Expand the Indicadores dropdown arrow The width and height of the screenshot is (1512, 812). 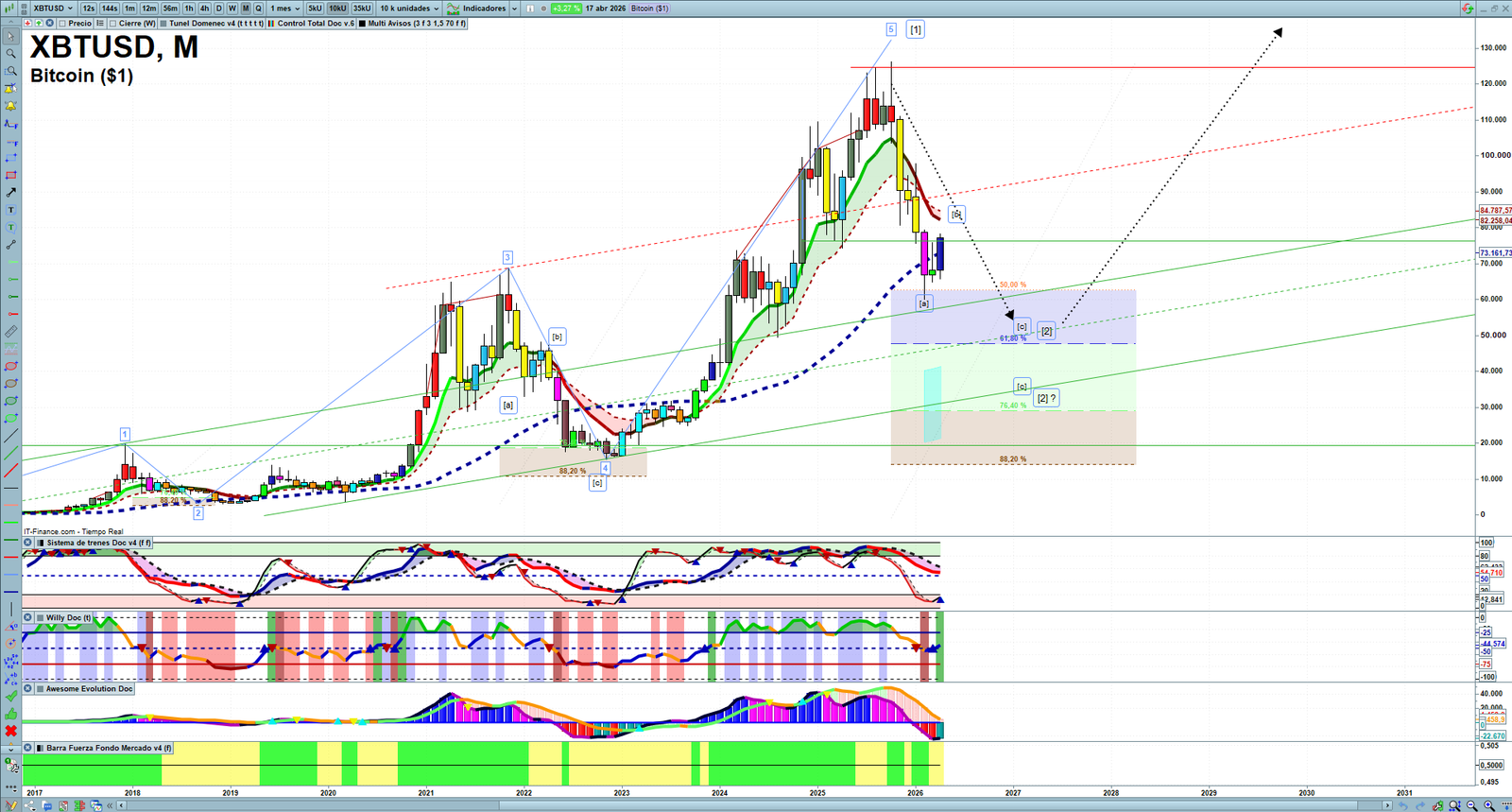(514, 9)
